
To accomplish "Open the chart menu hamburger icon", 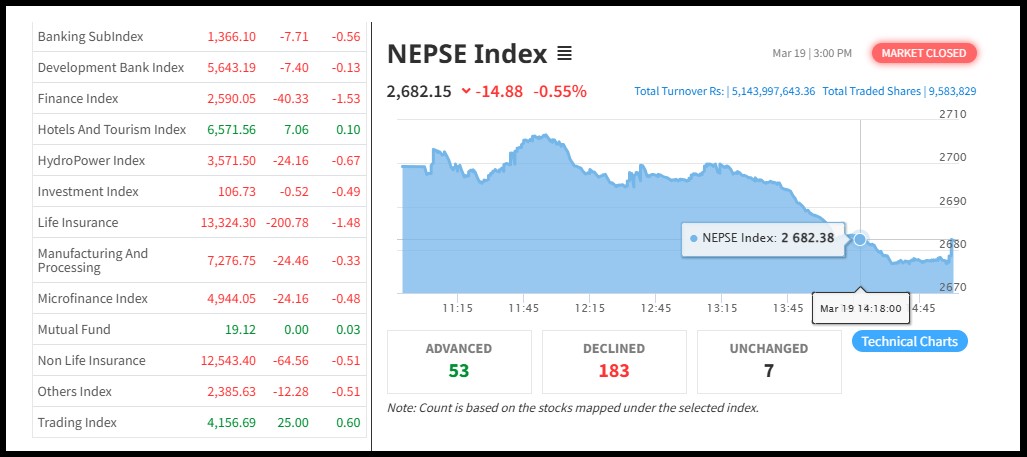I will click(564, 53).
